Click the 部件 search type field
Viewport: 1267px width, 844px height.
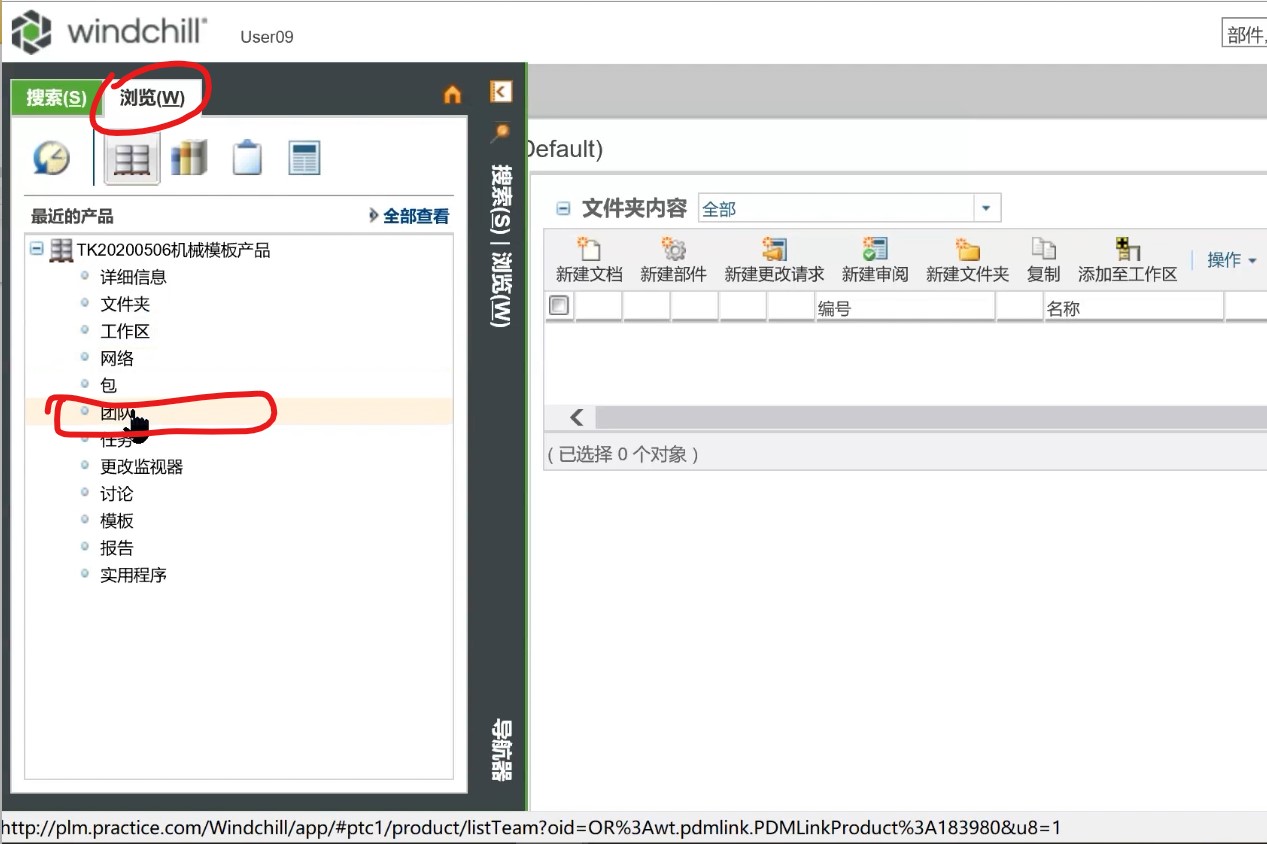(x=1244, y=35)
